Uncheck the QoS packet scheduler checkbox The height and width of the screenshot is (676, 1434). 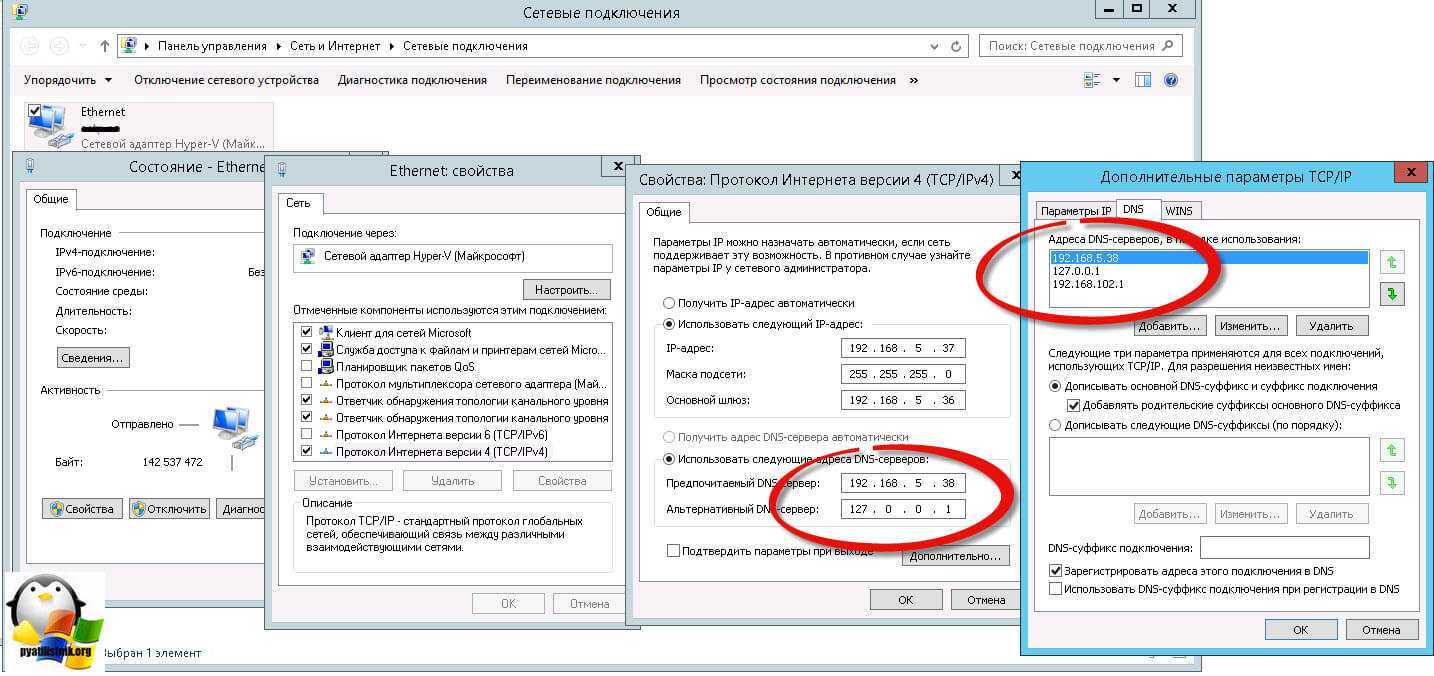[x=306, y=367]
